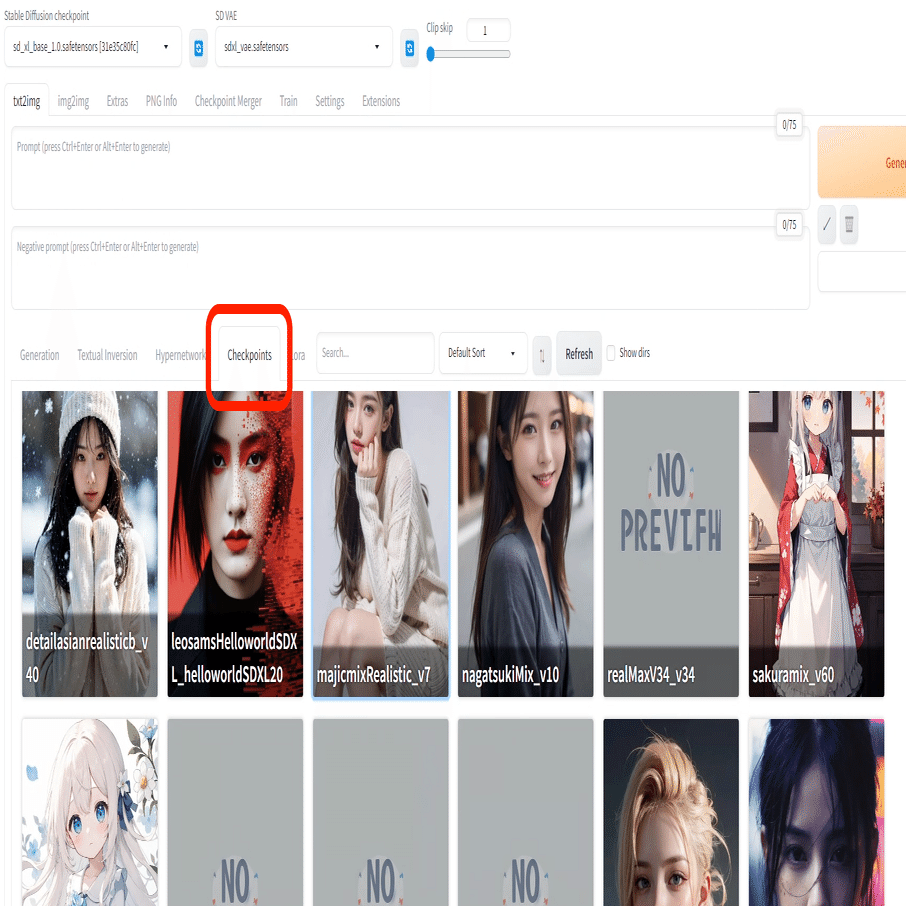Open the Train tab
906x906 pixels.
pos(288,101)
